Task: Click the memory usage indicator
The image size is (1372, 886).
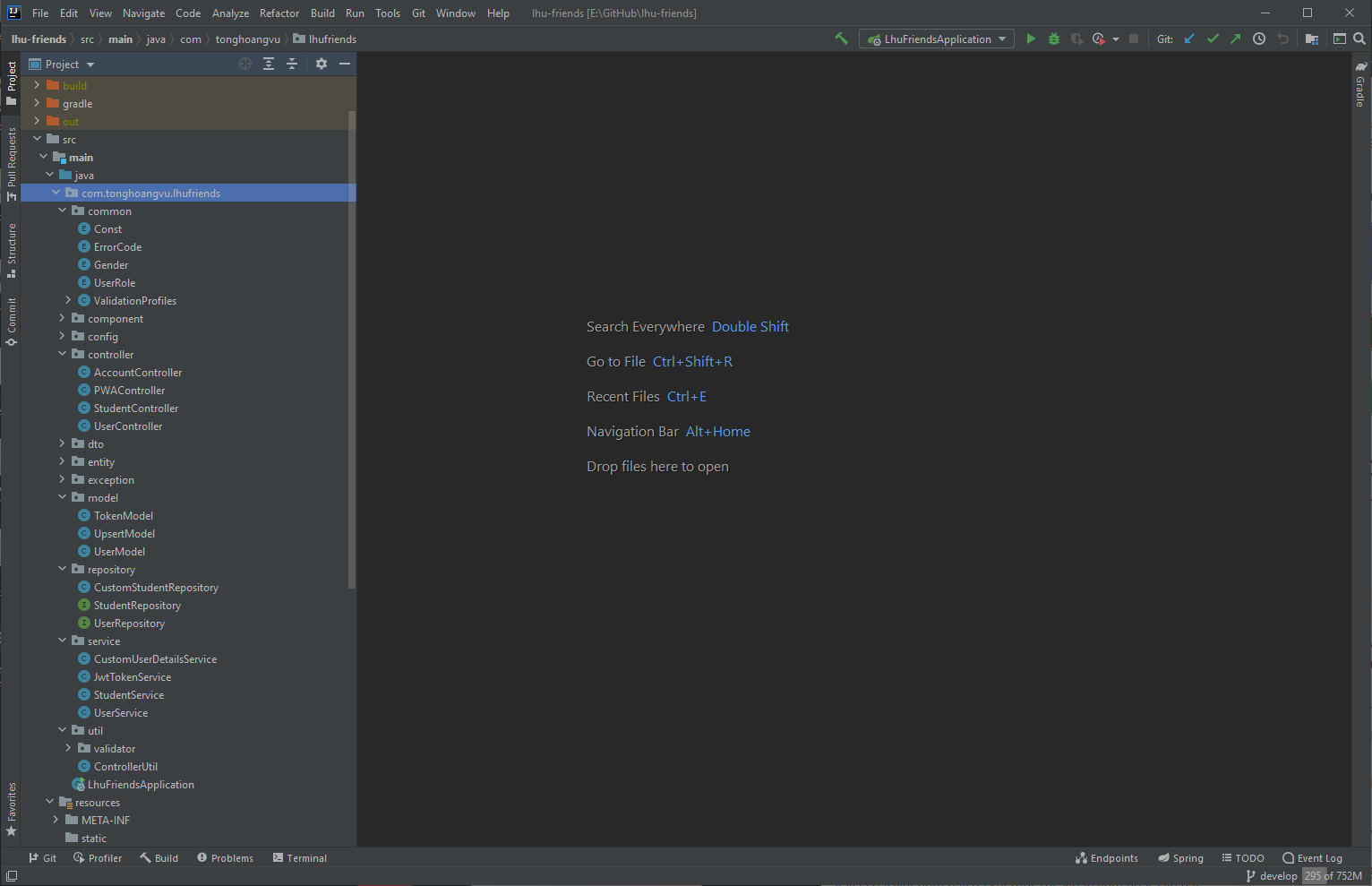Action: pyautogui.click(x=1333, y=876)
